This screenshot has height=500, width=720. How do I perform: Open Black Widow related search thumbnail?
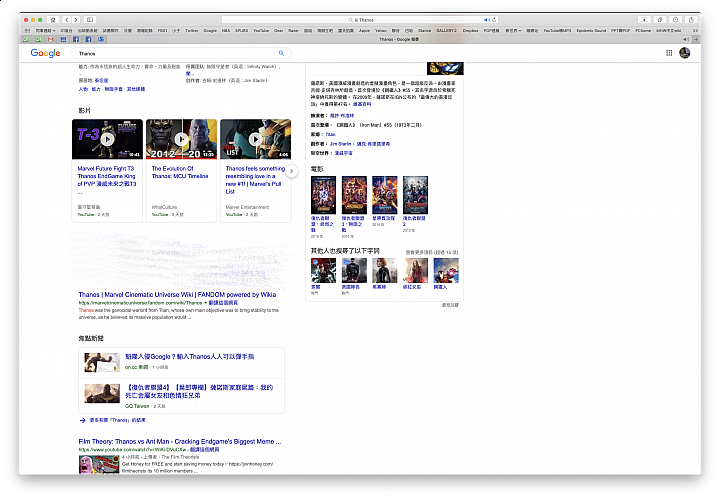(385, 270)
